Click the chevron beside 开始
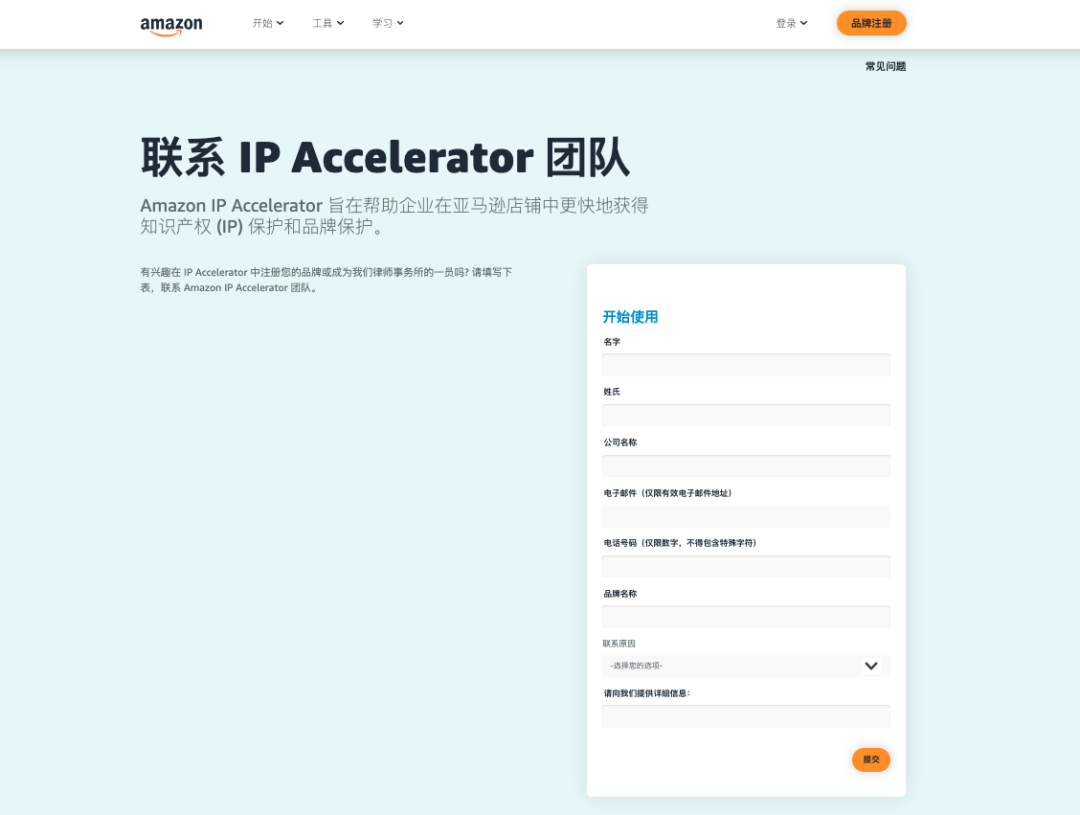The width and height of the screenshot is (1080, 815). 280,23
